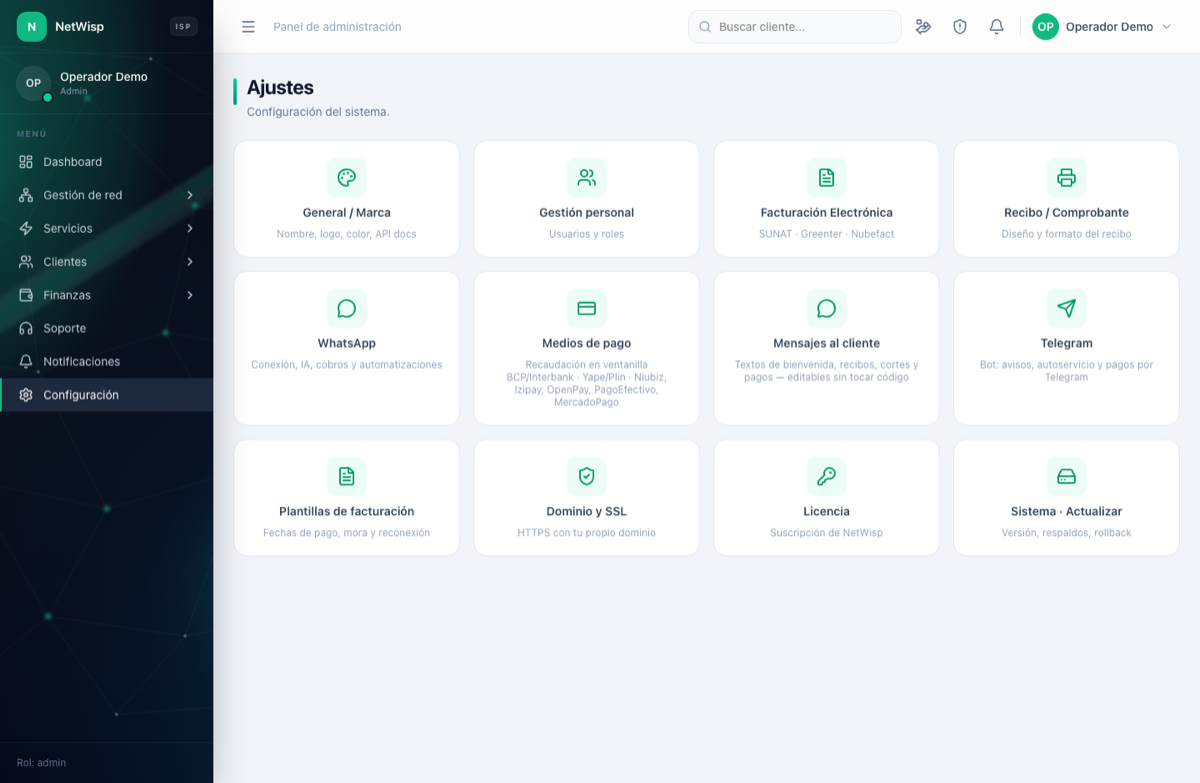The width and height of the screenshot is (1200, 783).
Task: Click the key icon on Licencia card
Action: click(827, 476)
